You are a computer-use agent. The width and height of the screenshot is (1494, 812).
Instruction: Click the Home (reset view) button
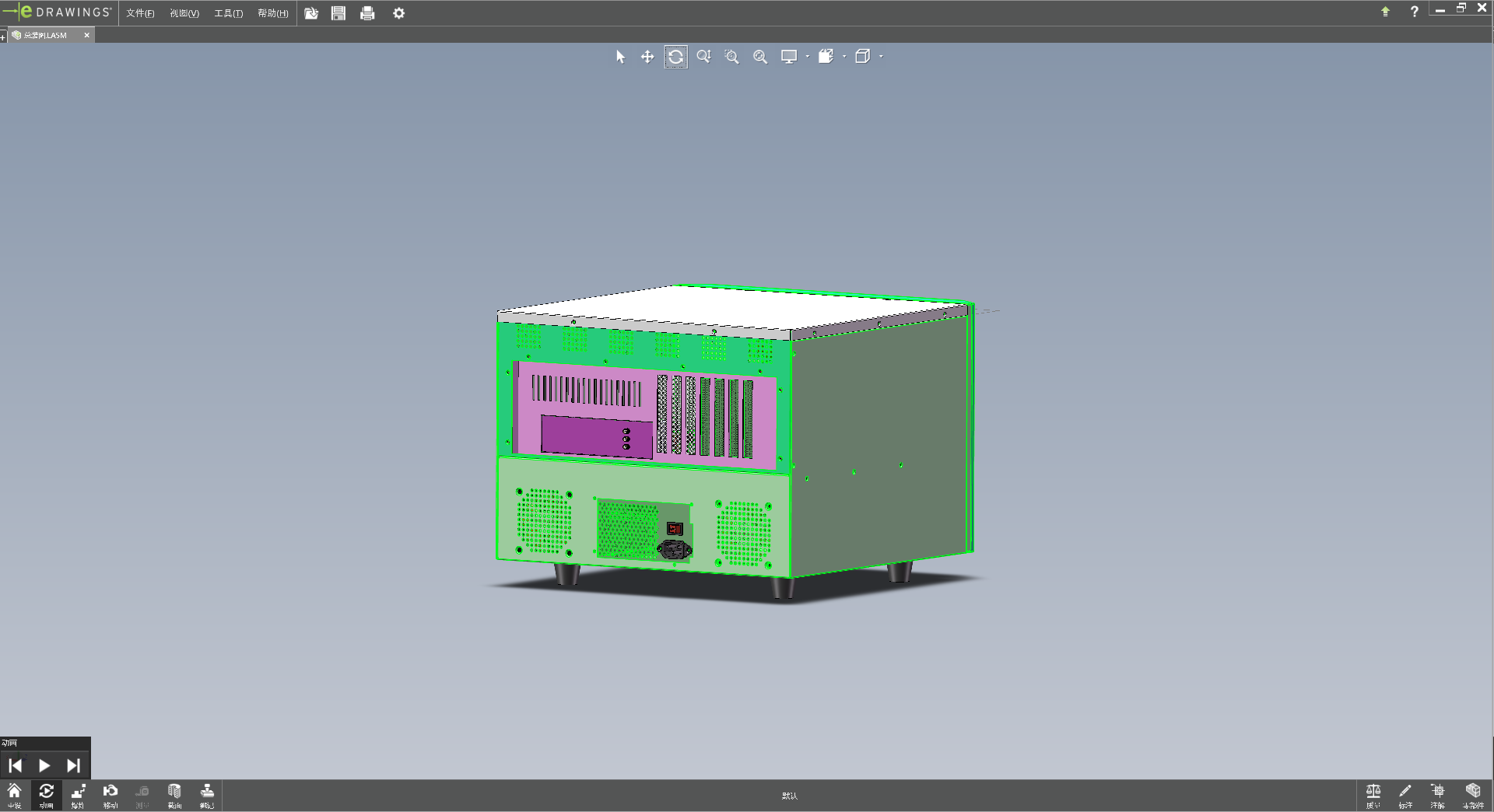click(14, 795)
